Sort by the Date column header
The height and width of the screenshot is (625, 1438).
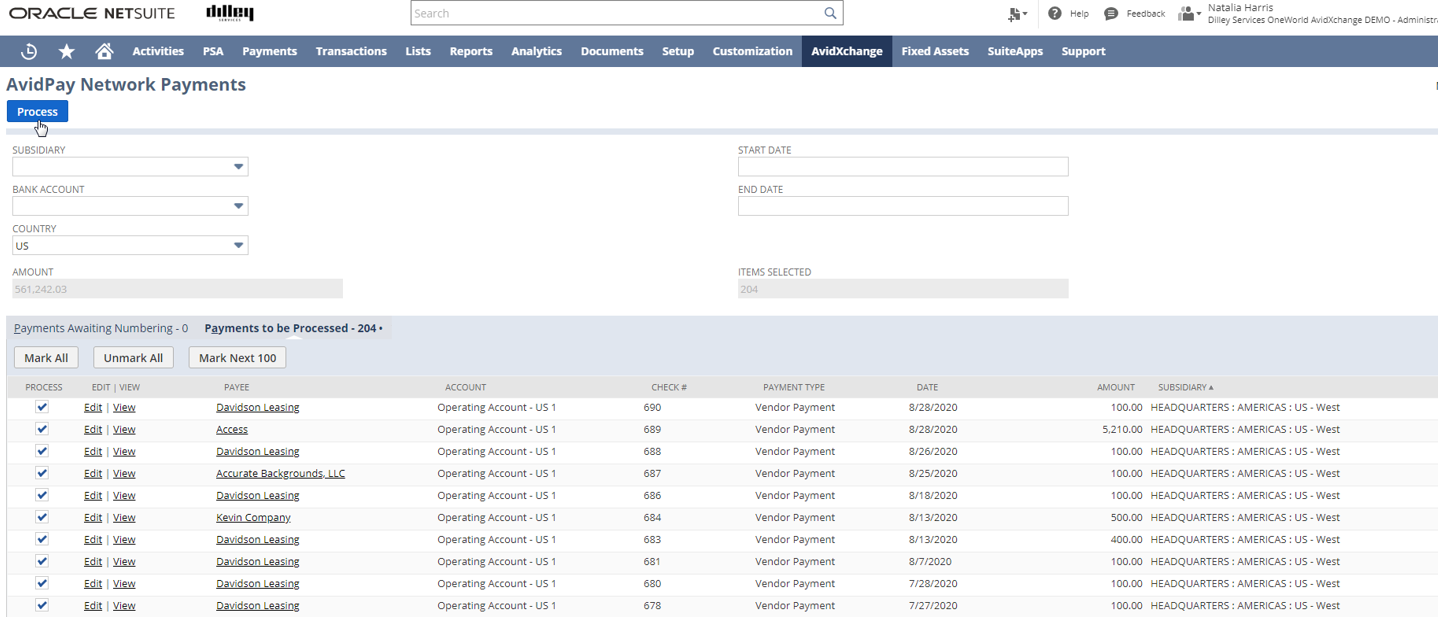[927, 387]
